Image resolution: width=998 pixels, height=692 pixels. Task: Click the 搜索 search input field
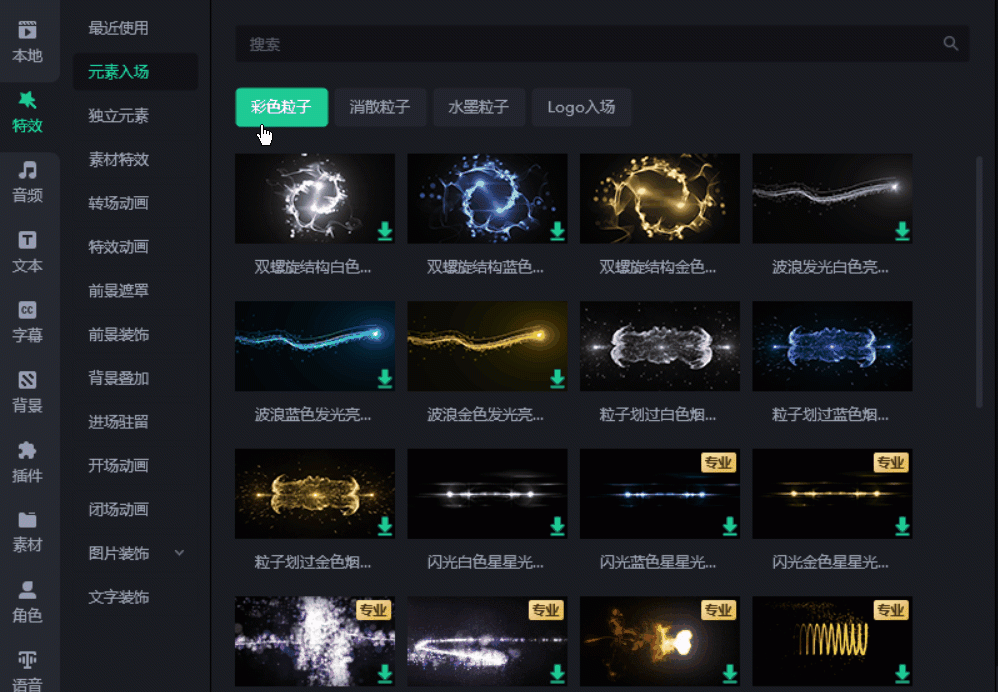pos(602,43)
